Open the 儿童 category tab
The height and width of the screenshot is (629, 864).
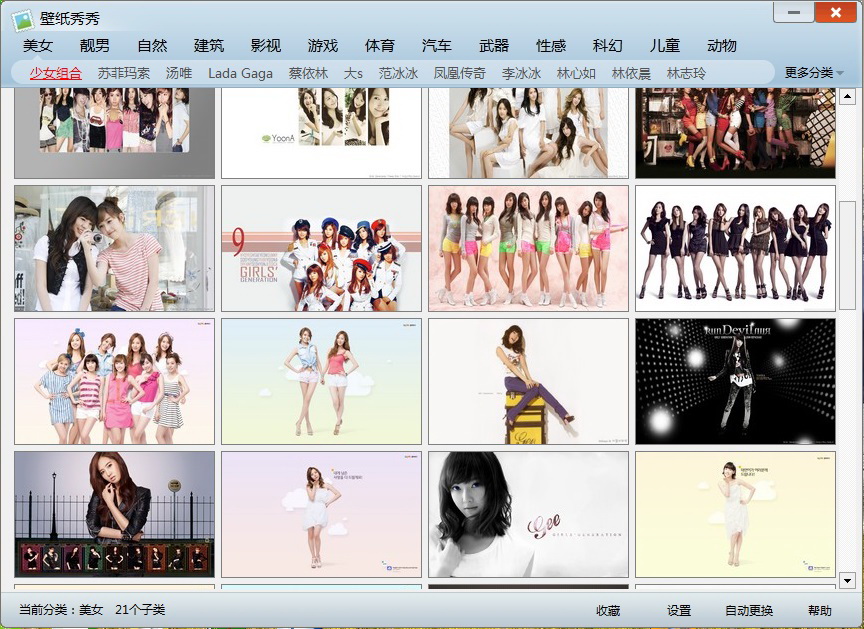pos(665,46)
